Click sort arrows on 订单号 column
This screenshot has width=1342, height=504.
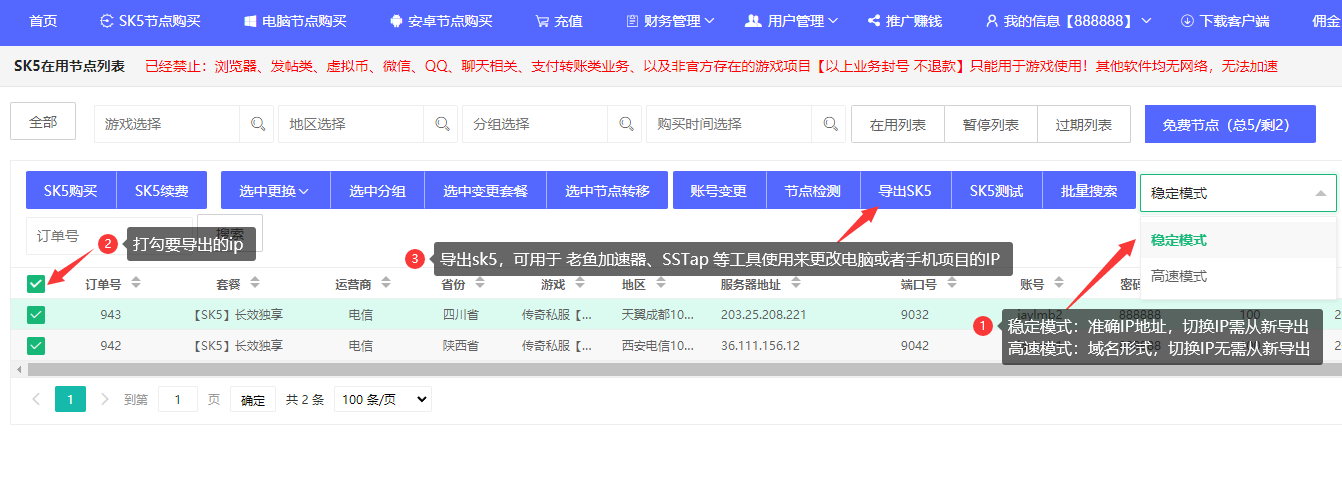pyautogui.click(x=136, y=284)
